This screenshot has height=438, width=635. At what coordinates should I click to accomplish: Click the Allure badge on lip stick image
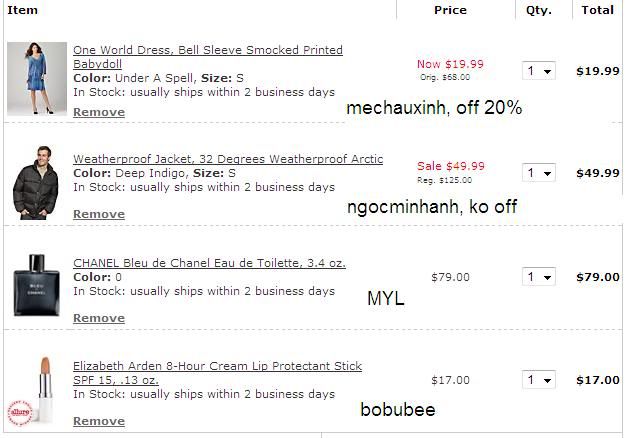click(x=17, y=410)
